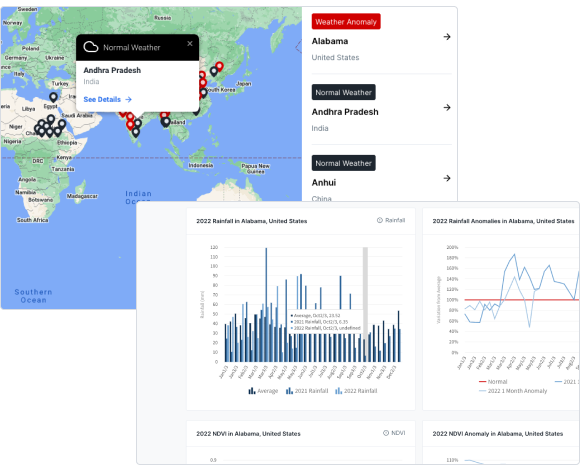Screen dimensions: 580x472
Task: Close the Normal Weather map popup
Action: [190, 44]
